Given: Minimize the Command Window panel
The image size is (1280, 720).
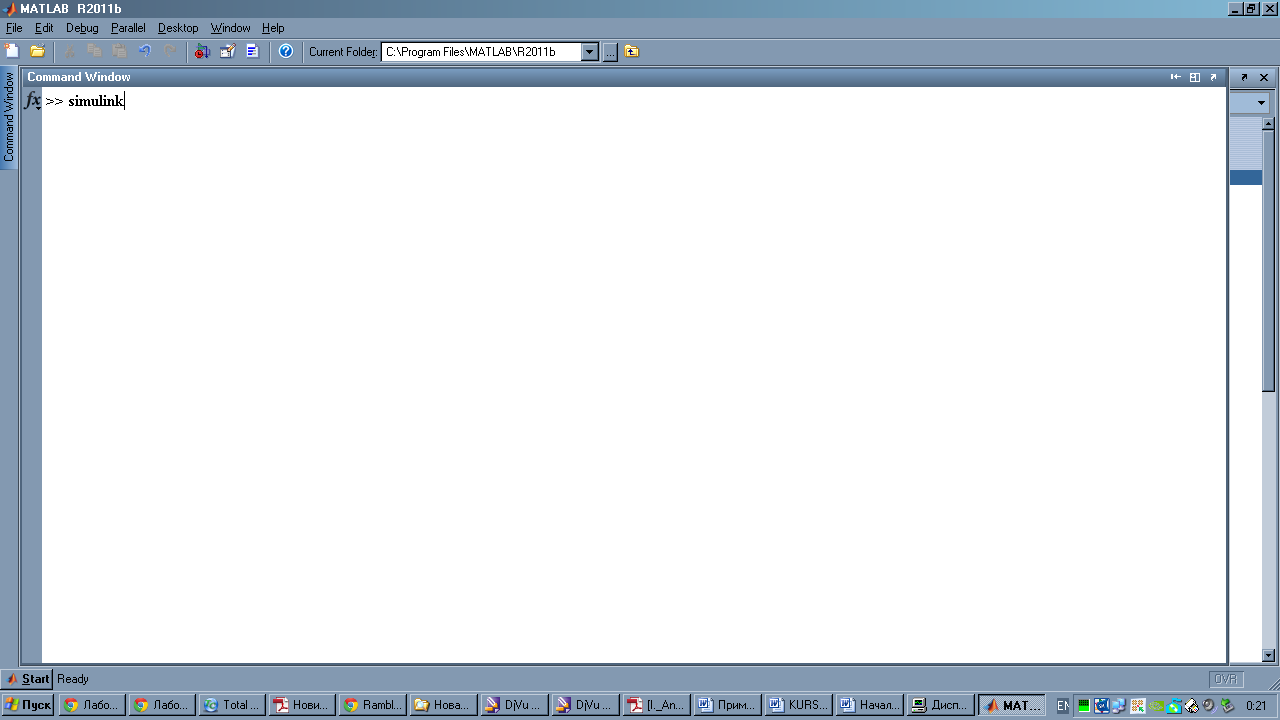Looking at the screenshot, I should click(x=1176, y=77).
